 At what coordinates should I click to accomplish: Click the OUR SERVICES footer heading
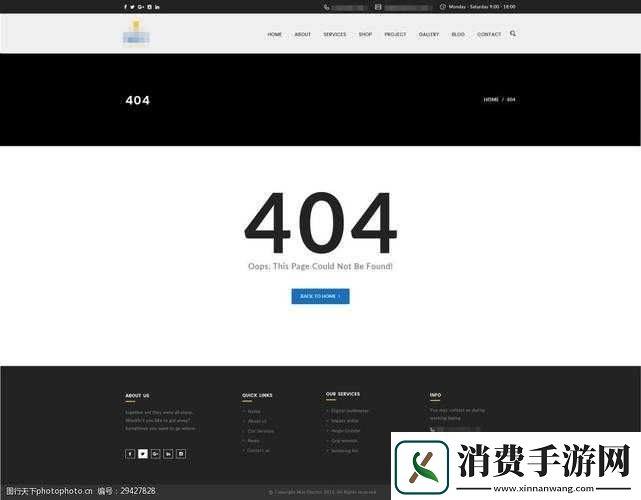(343, 394)
